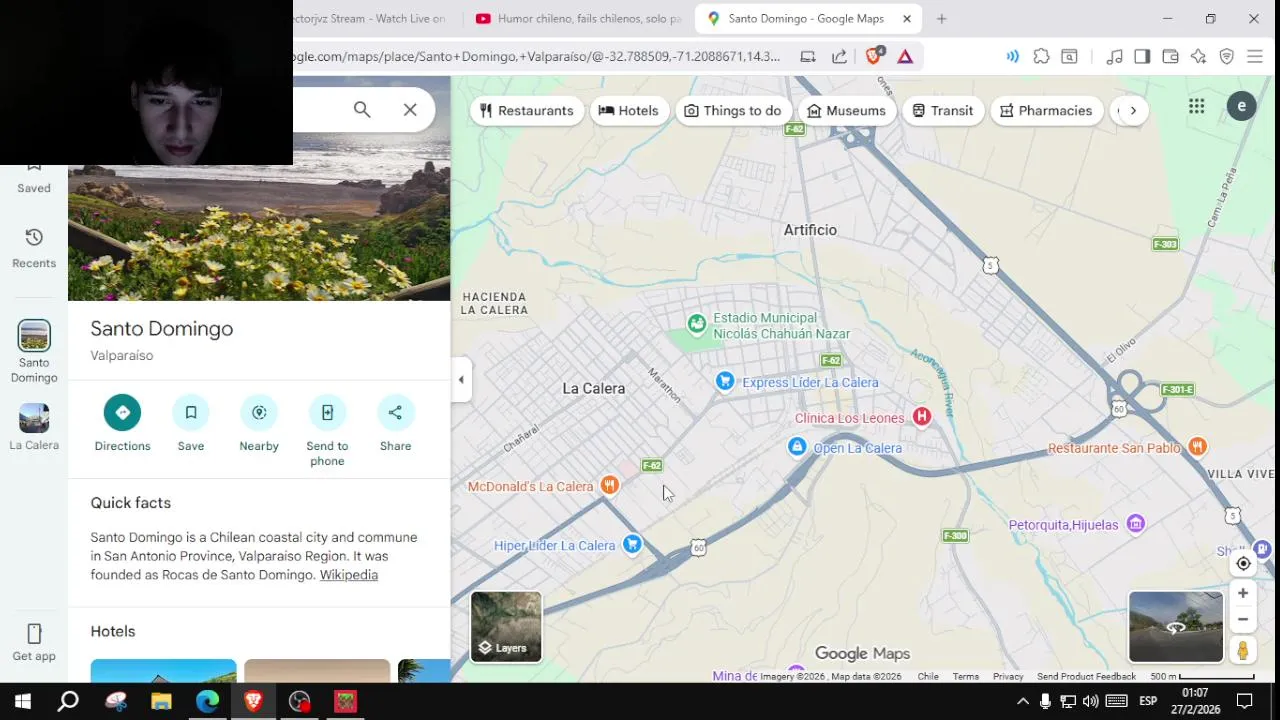1280x720 pixels.
Task: Click the La Calera map label
Action: point(594,388)
